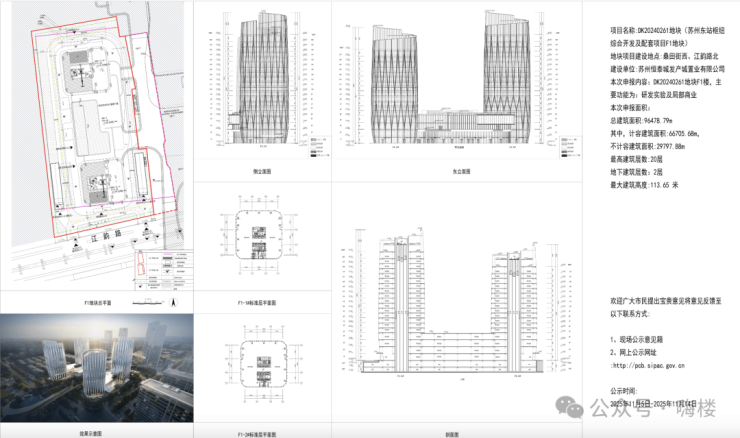Viewport: 740px width, 438px height.
Task: Open the F1-2# standard floor plan drawing
Action: 263,364
